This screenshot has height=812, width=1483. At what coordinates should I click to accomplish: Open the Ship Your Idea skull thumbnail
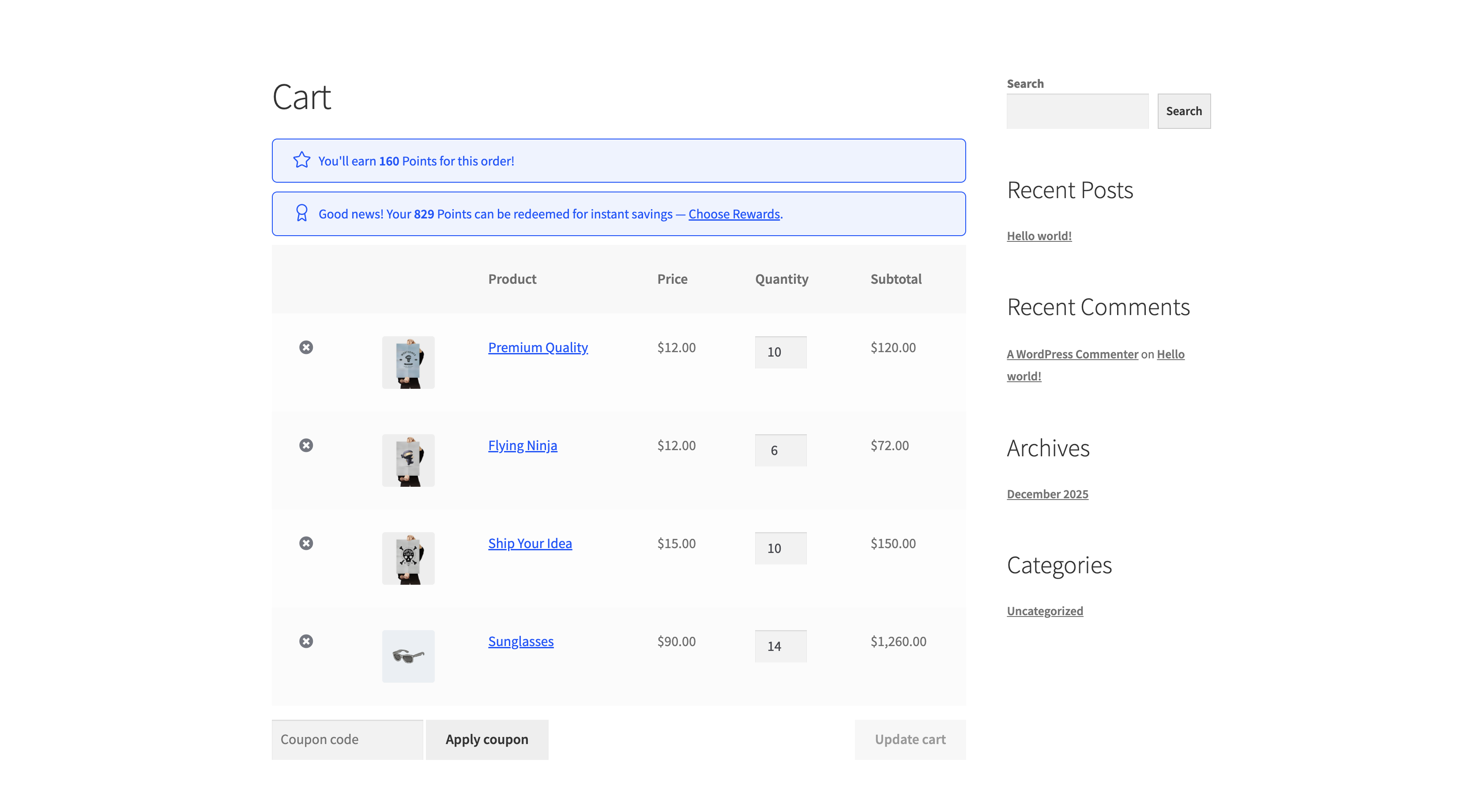pyautogui.click(x=408, y=558)
